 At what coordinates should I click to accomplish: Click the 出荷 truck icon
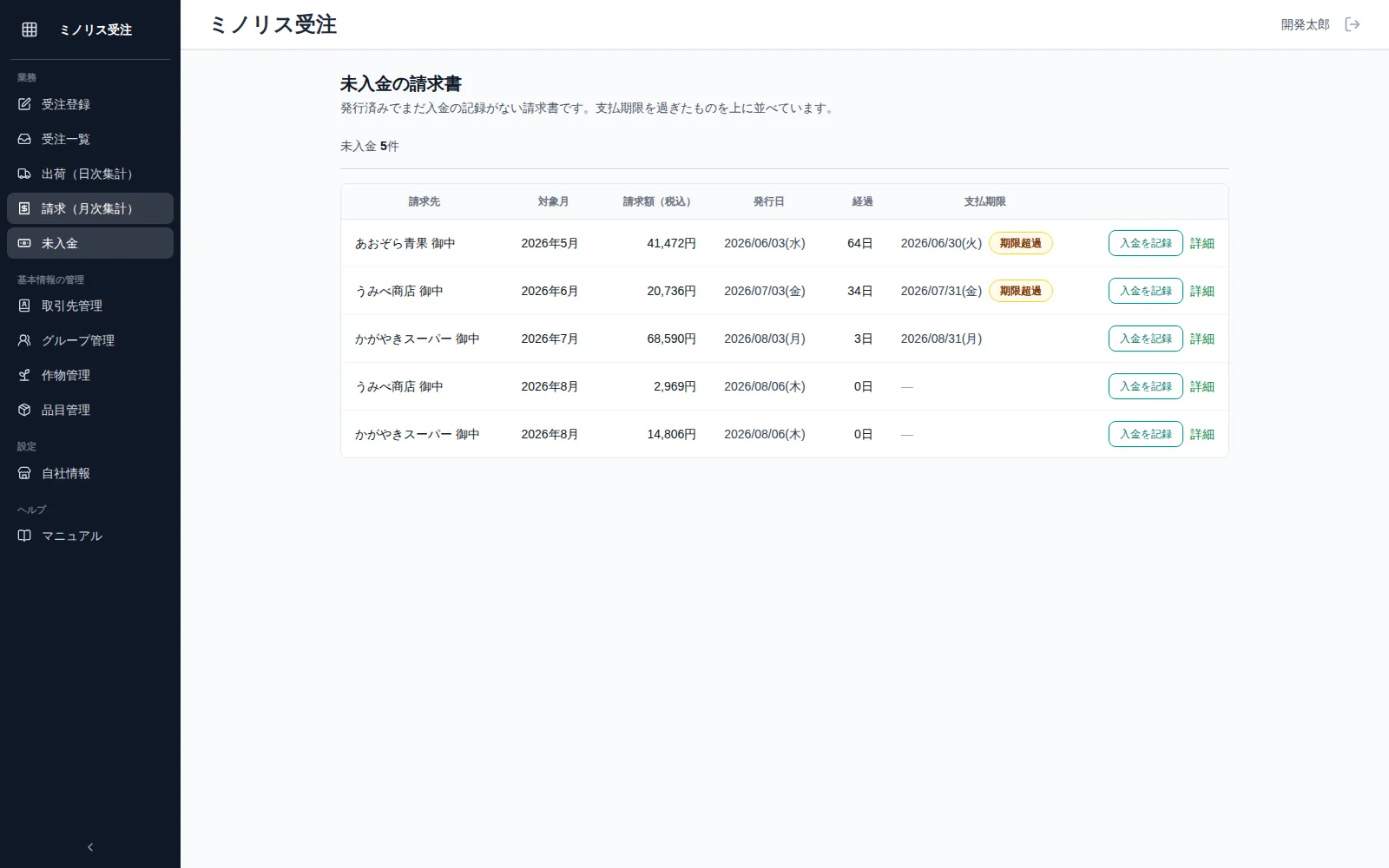24,174
